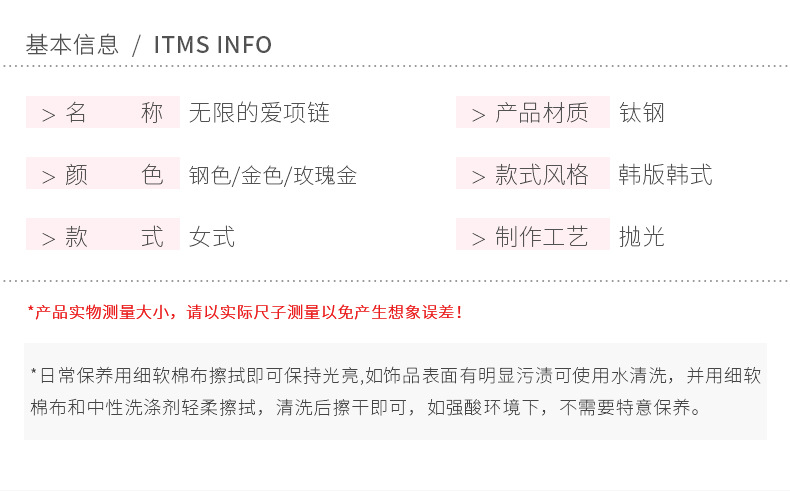Click the product name 无限的爱项链
Viewport: 790px width, 491px height.
(259, 113)
